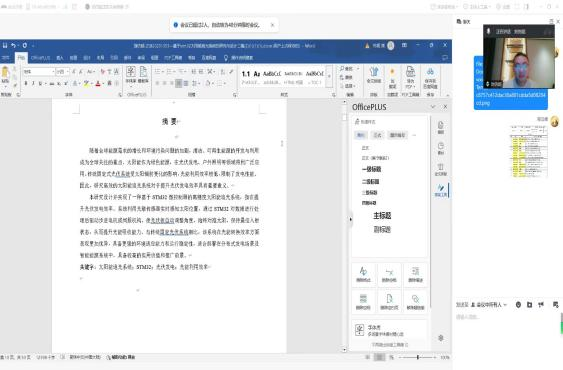Click the Bold button in the ribbon
The image size is (563, 370).
tap(25, 83)
